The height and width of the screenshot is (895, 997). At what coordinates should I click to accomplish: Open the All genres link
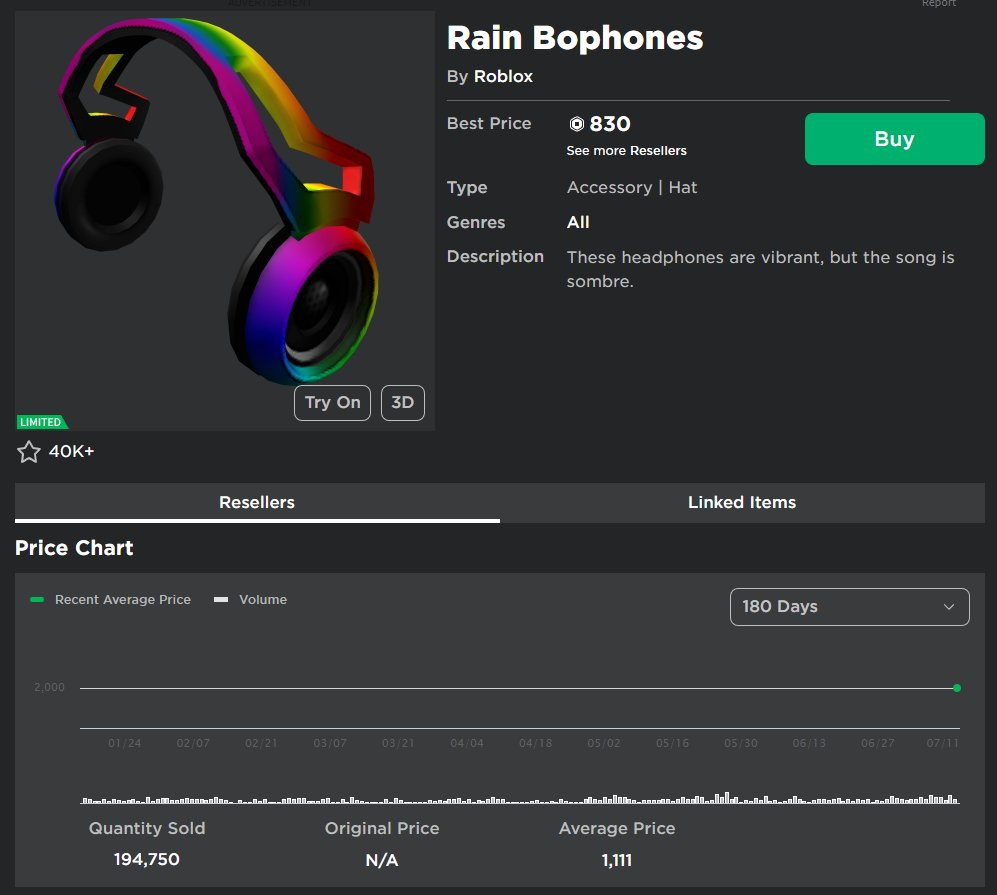pyautogui.click(x=578, y=222)
